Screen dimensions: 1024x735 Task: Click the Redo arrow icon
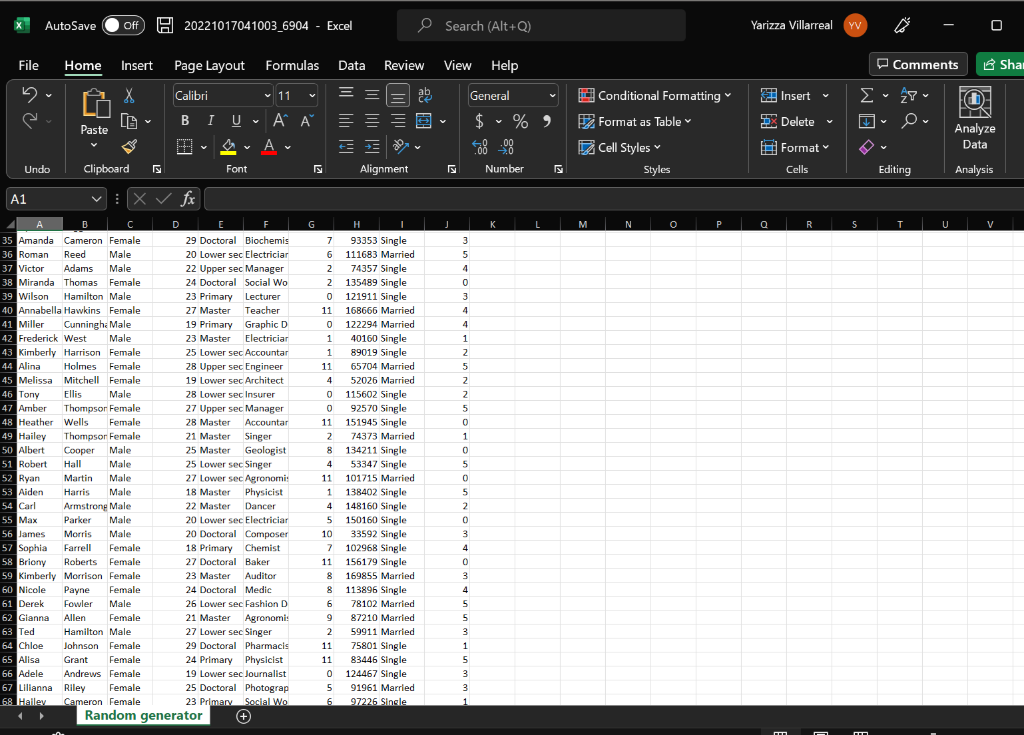(x=30, y=121)
